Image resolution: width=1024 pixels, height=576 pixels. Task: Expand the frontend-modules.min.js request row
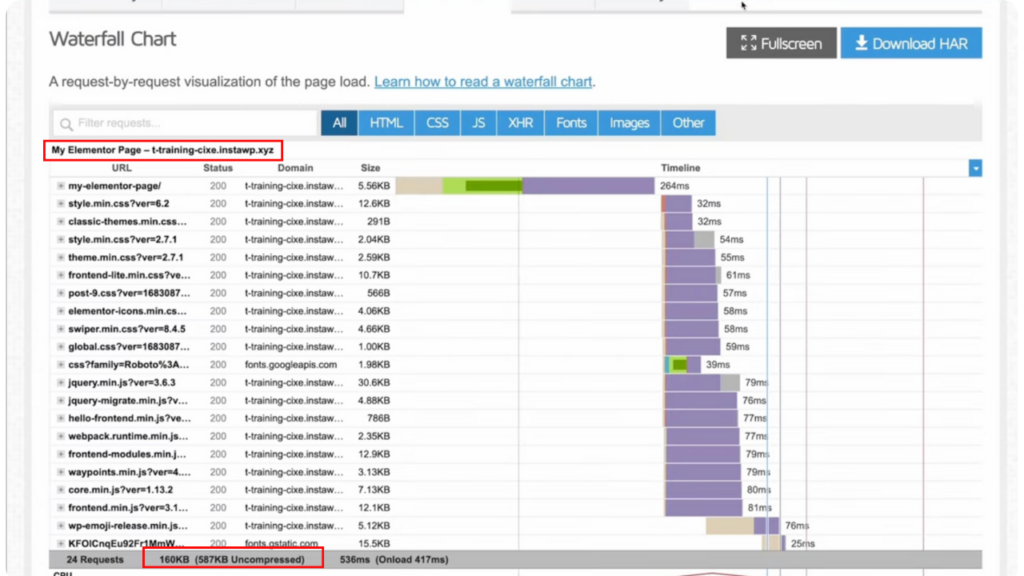(61, 455)
